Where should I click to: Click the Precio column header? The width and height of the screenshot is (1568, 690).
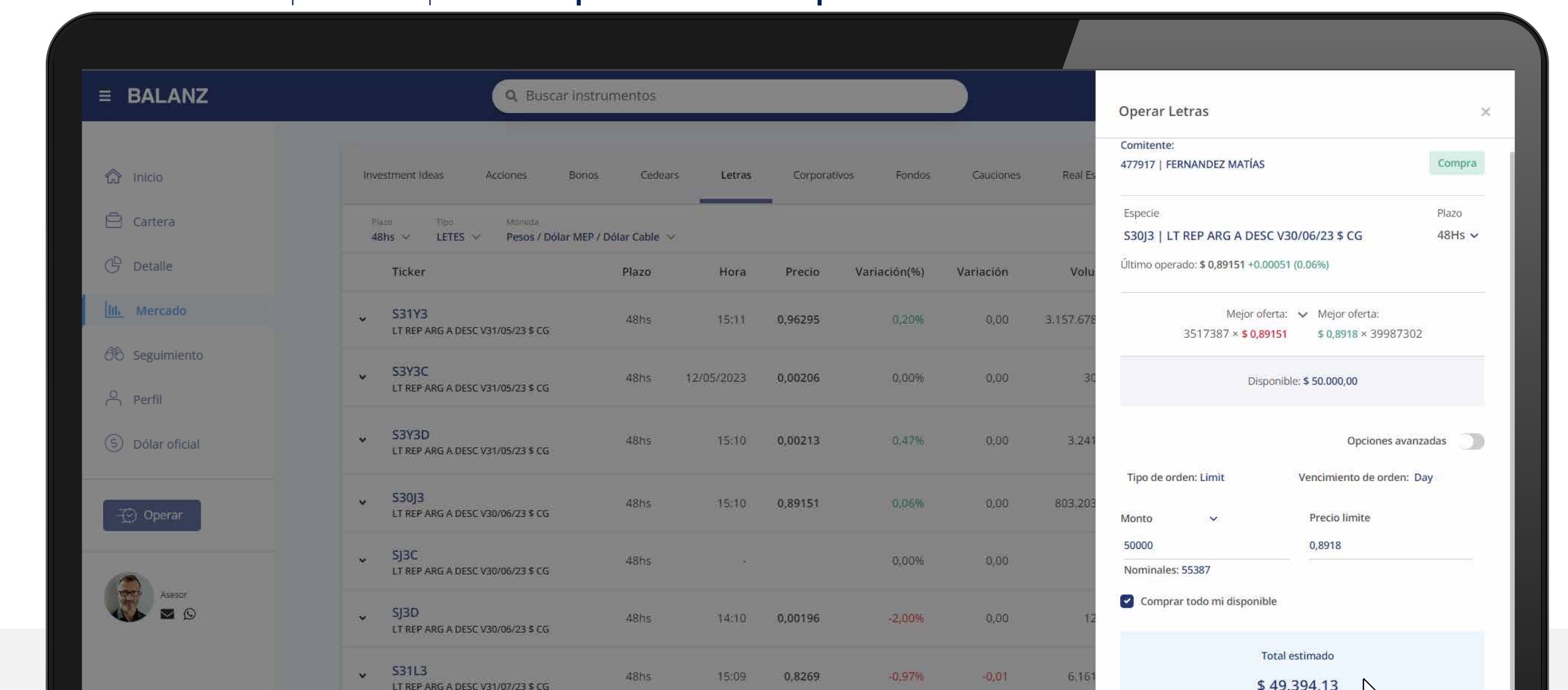(x=802, y=272)
